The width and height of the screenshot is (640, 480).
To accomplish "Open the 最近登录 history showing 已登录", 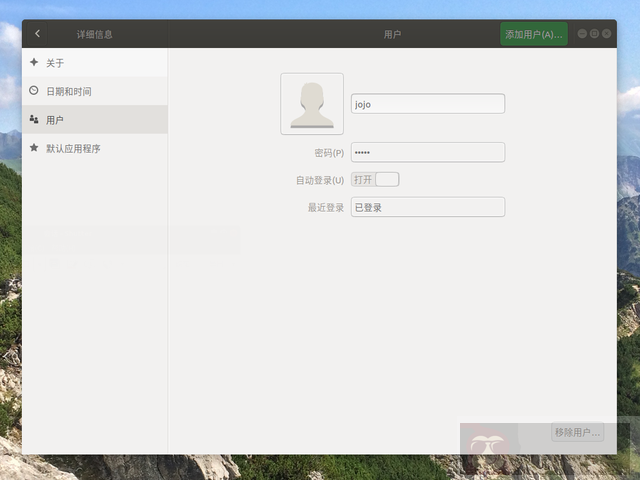I will 427,207.
